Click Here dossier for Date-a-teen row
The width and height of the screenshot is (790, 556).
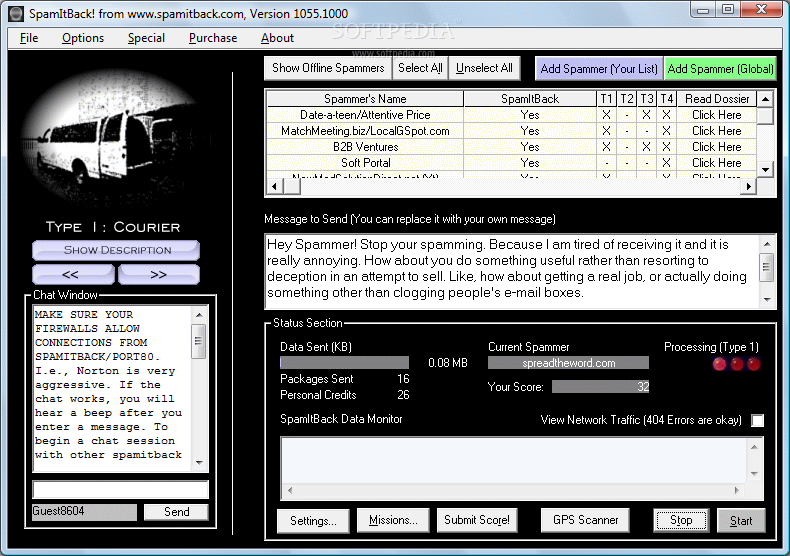(717, 115)
